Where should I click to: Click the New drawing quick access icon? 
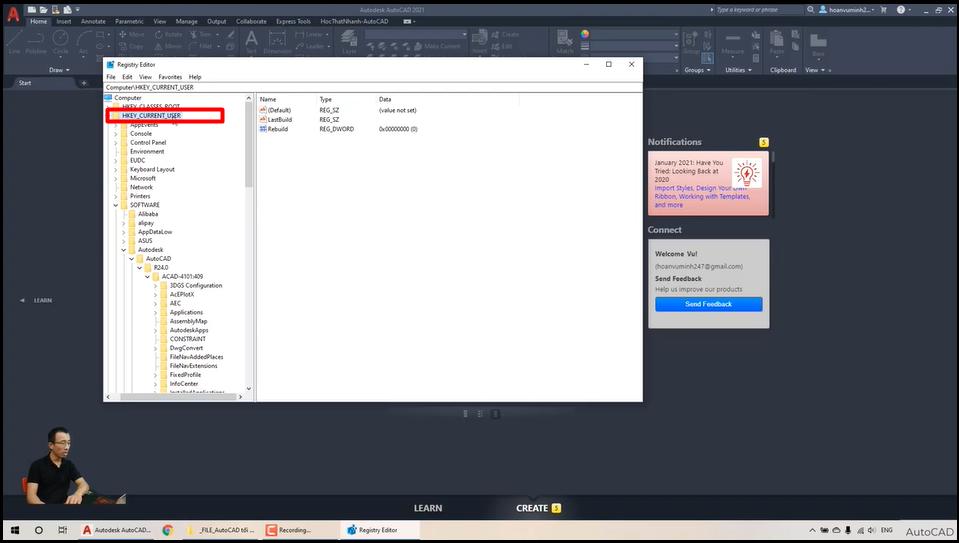(31, 10)
